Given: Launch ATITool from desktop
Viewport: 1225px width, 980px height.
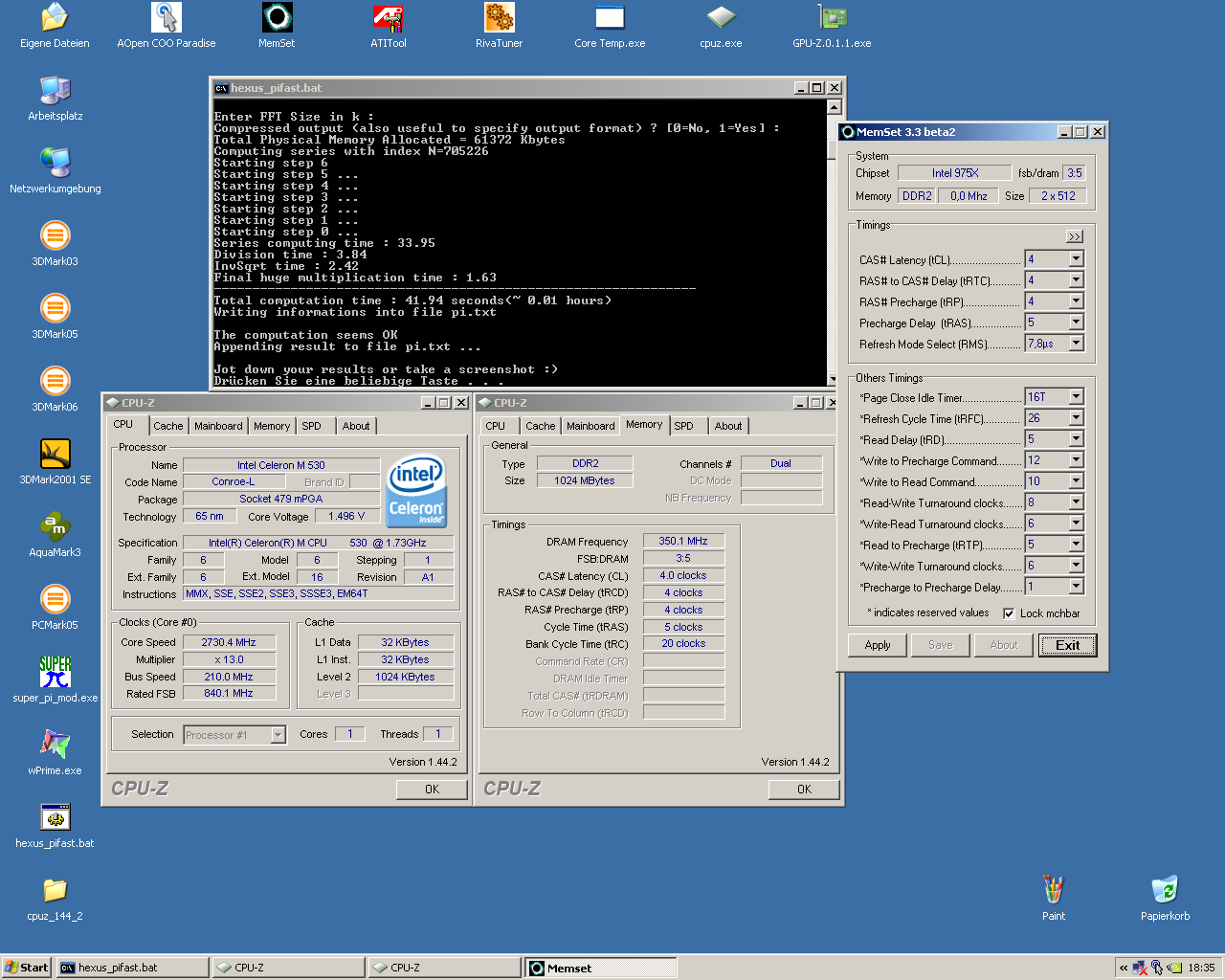Looking at the screenshot, I should pyautogui.click(x=388, y=26).
